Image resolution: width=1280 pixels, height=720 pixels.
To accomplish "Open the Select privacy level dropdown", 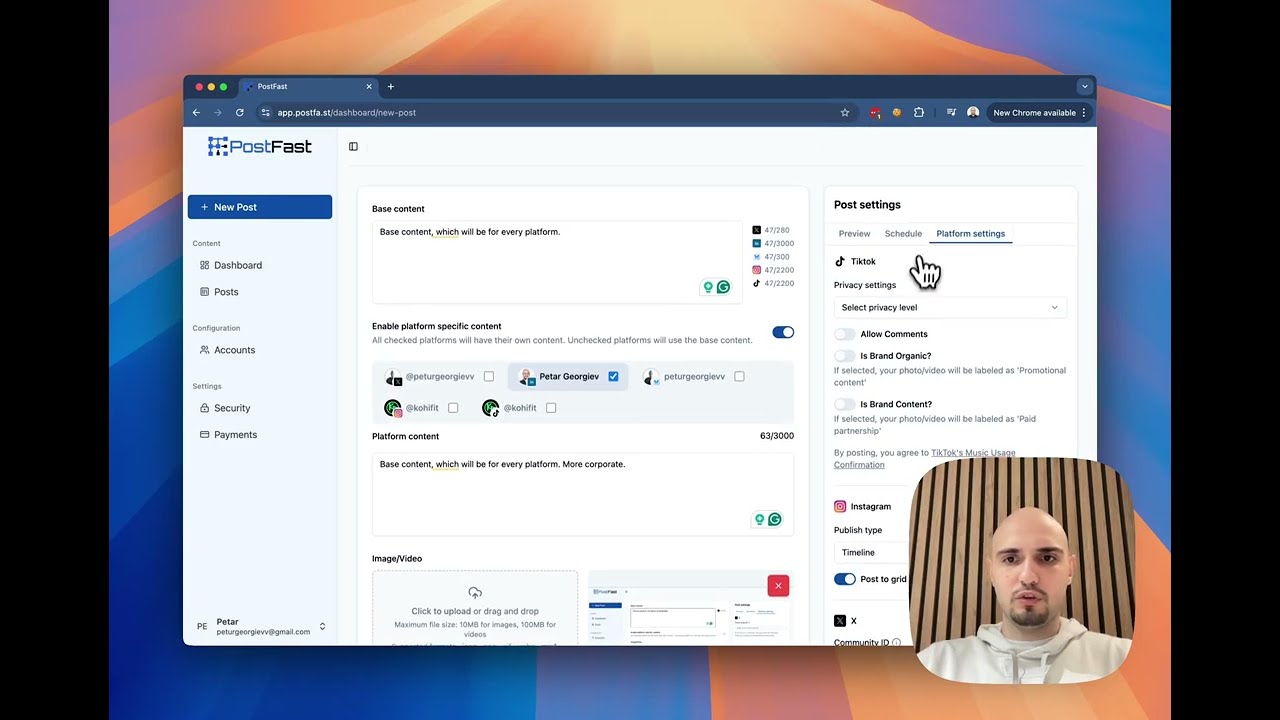I will (950, 308).
